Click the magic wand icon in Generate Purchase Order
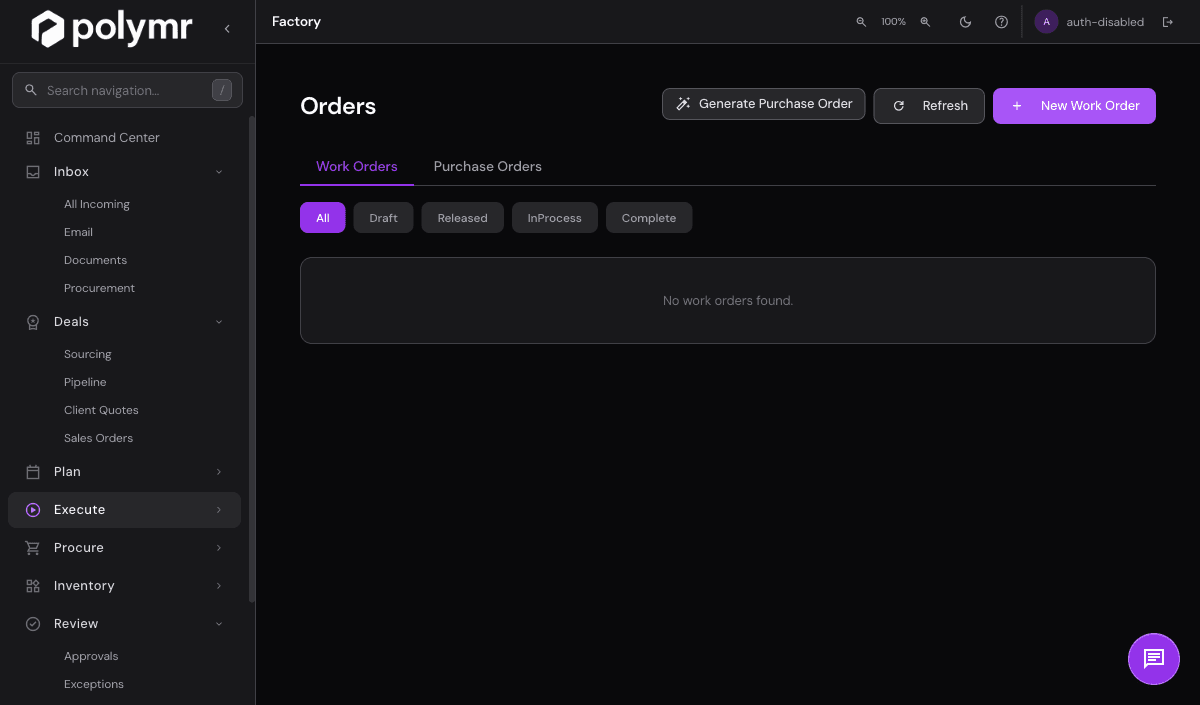Screen dimensions: 1200x705 click(x=683, y=104)
